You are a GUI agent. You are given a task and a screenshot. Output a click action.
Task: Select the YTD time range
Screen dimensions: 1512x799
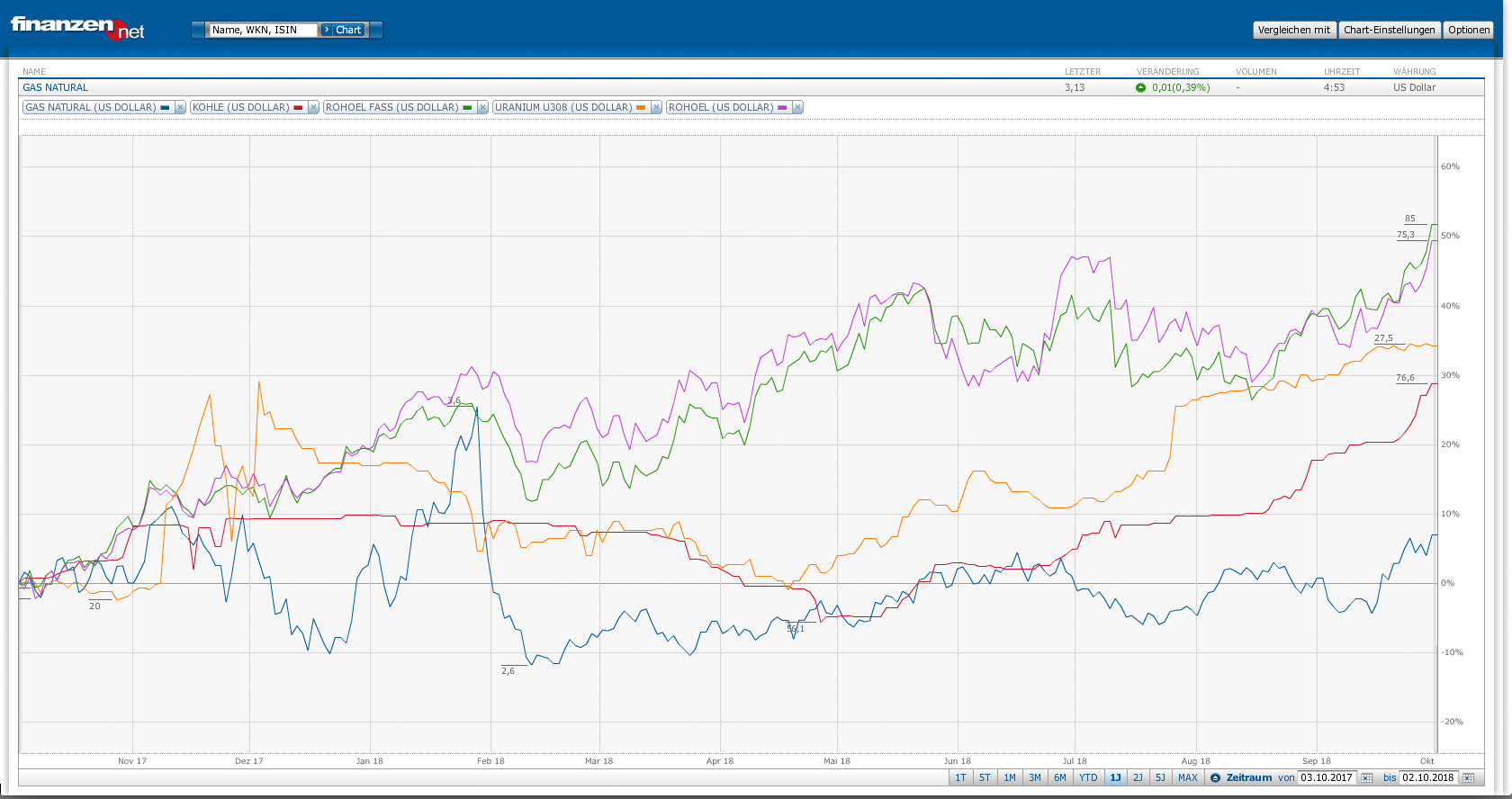point(1089,778)
